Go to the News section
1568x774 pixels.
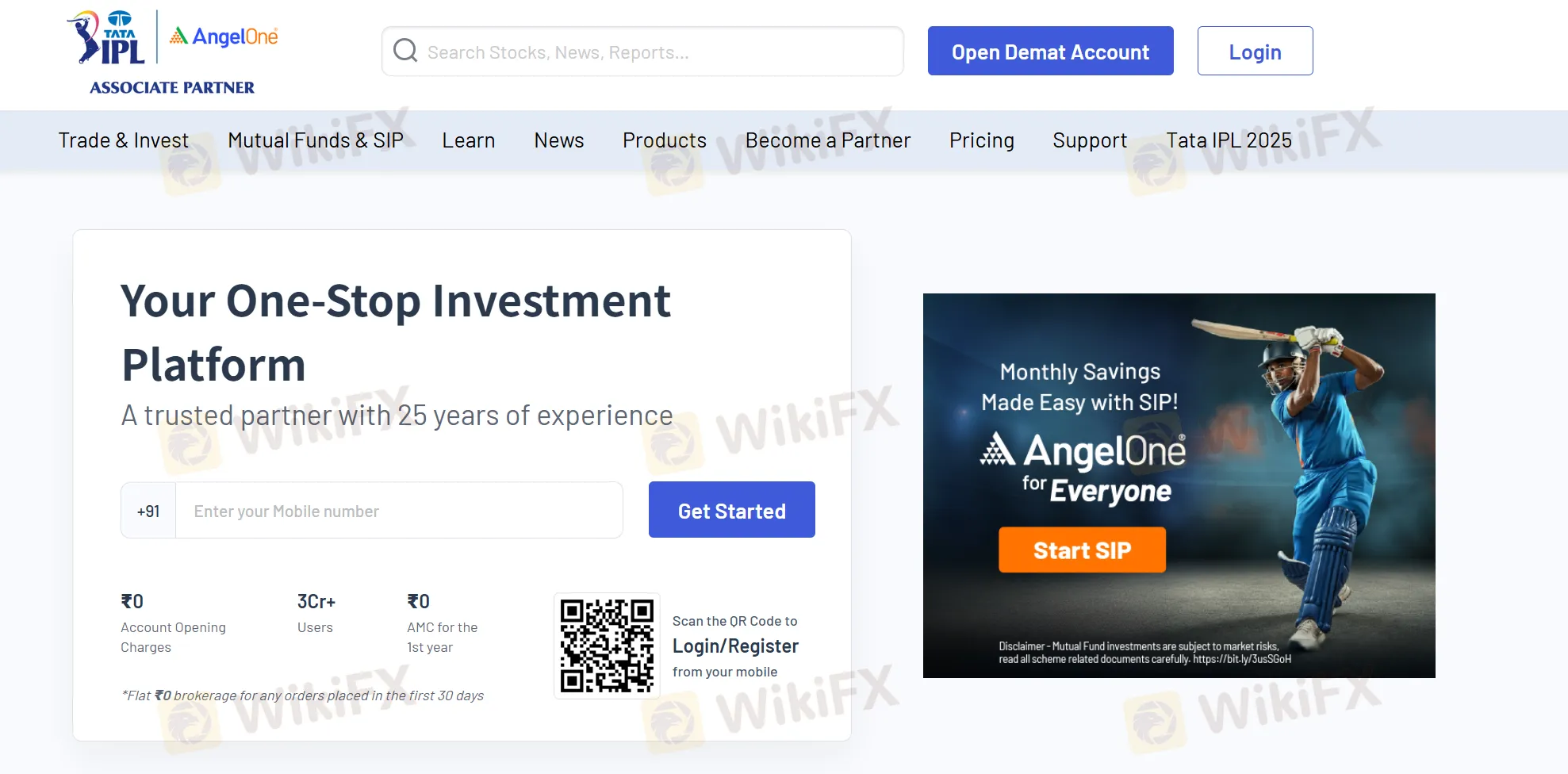pyautogui.click(x=559, y=140)
